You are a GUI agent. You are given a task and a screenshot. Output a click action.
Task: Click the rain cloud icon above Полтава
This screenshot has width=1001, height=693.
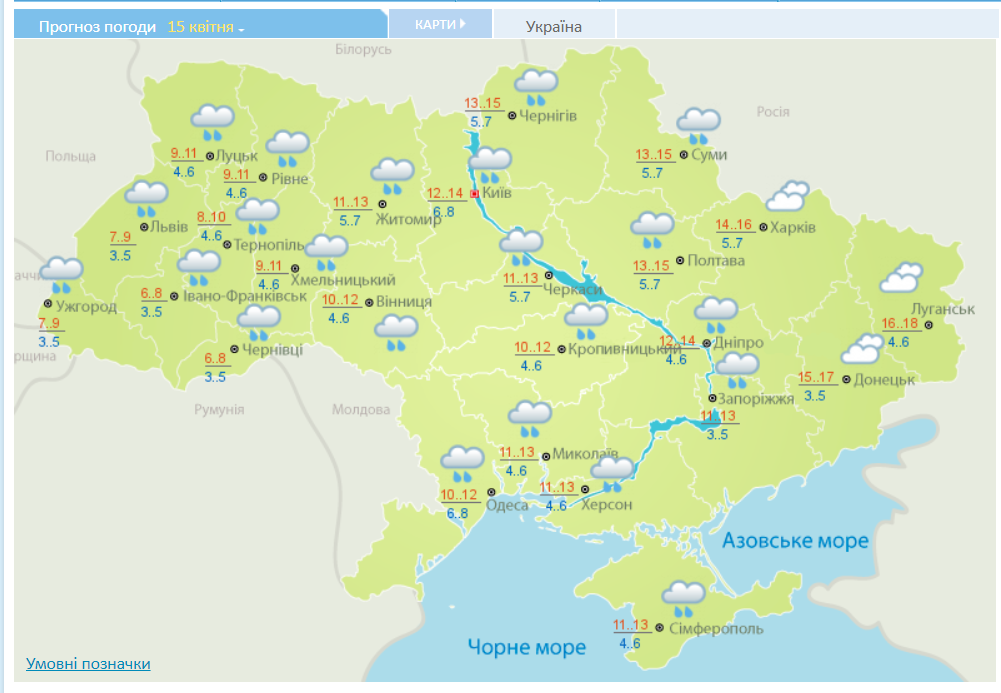[652, 230]
